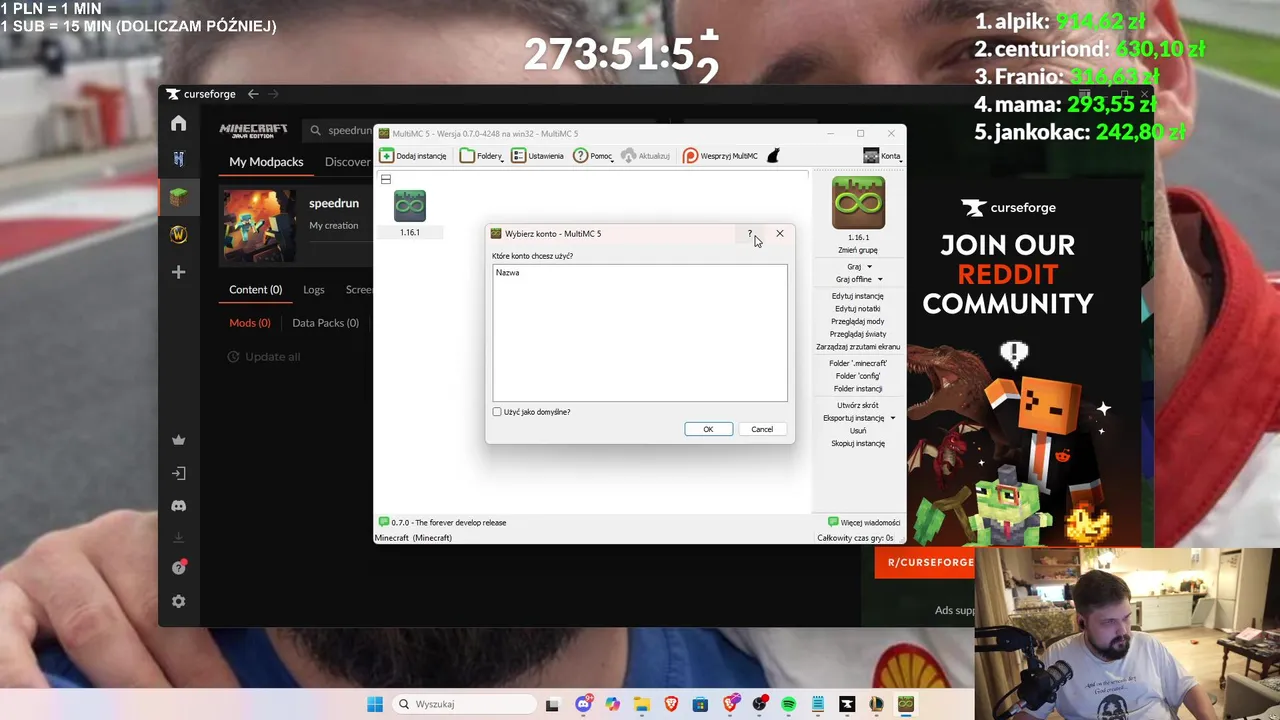Switch to Discover tab in CurseForge
Screen dimensions: 1280x720
point(348,162)
